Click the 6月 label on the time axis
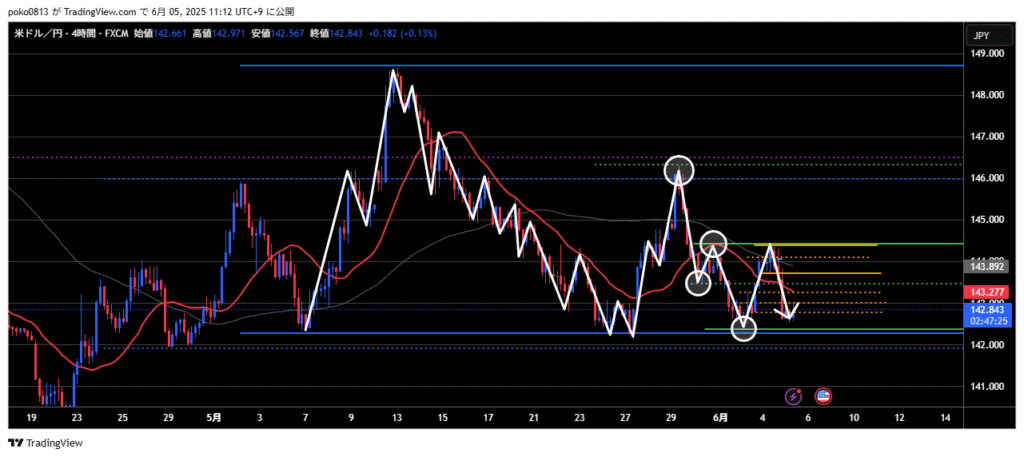This screenshot has height=457, width=1024. [x=721, y=417]
